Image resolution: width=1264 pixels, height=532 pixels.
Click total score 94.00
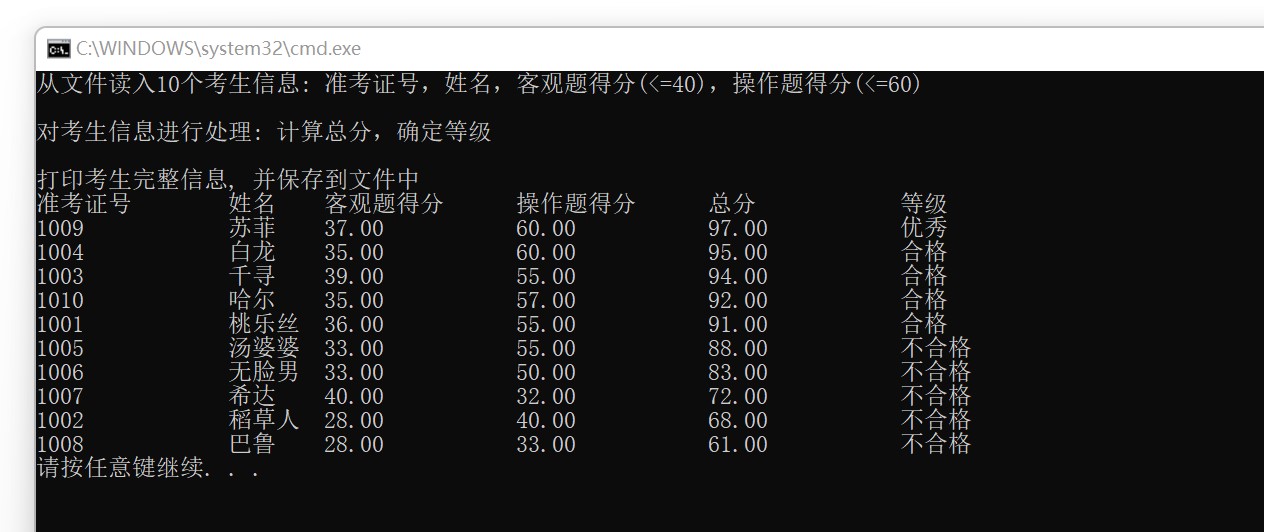tap(738, 277)
